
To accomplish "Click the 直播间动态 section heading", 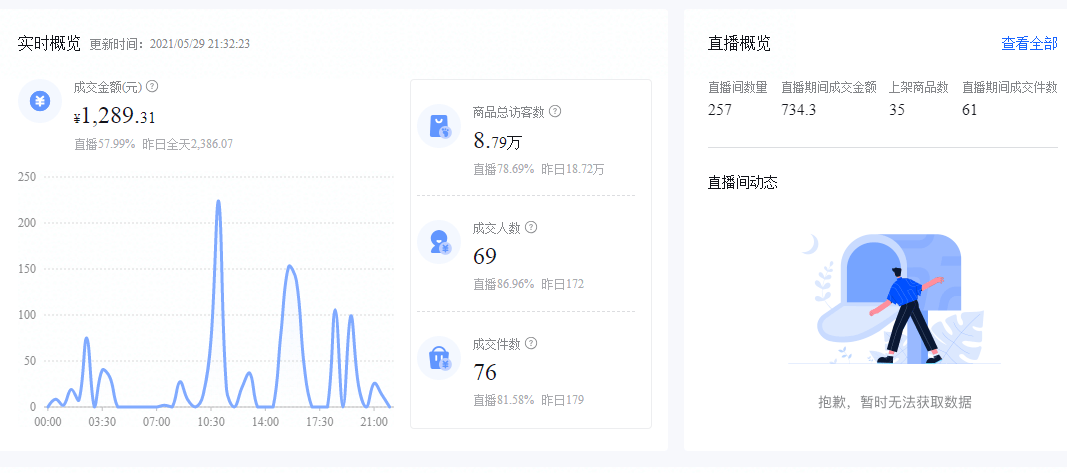I will pos(742,182).
